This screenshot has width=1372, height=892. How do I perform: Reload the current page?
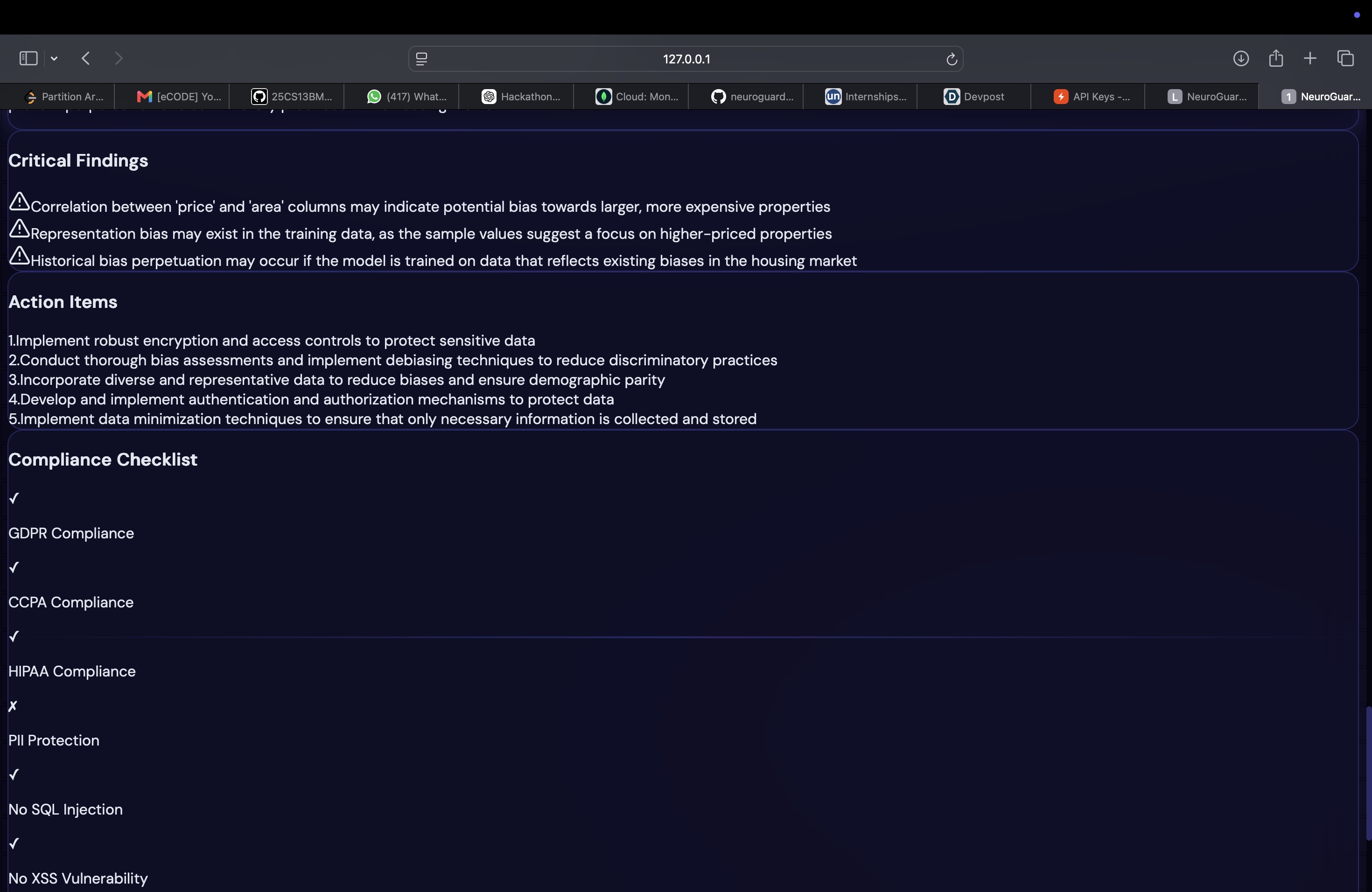(952, 59)
